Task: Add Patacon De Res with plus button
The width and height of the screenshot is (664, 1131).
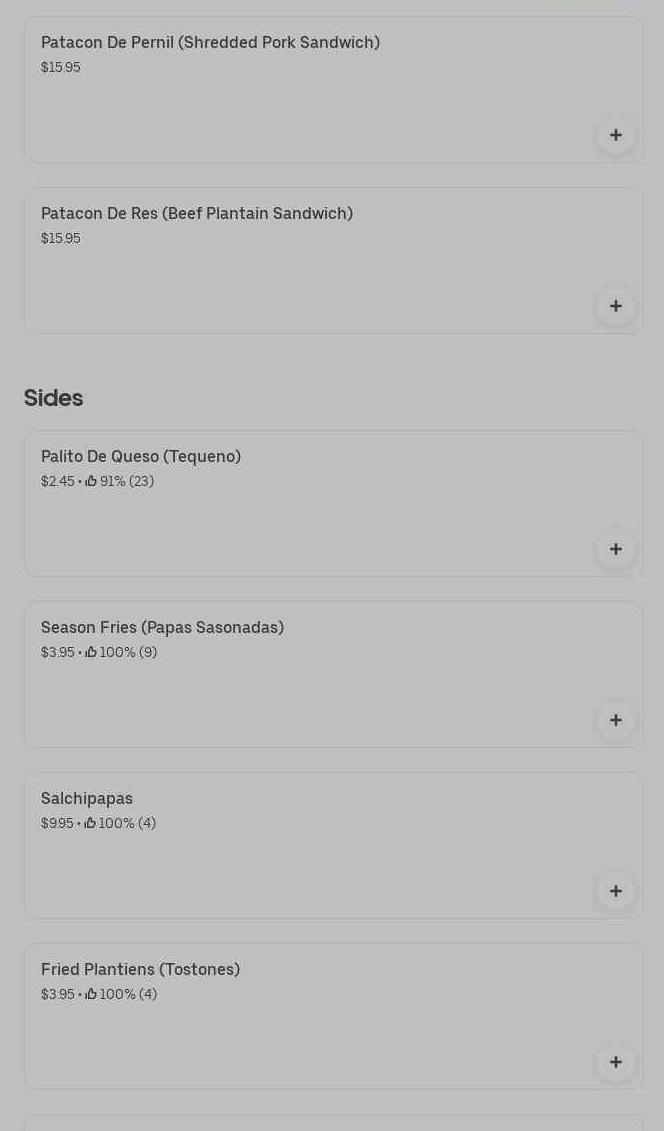Action: coord(616,306)
